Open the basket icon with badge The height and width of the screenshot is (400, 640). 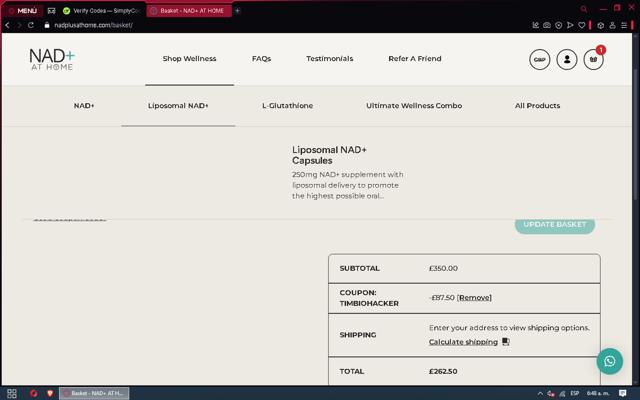point(593,60)
